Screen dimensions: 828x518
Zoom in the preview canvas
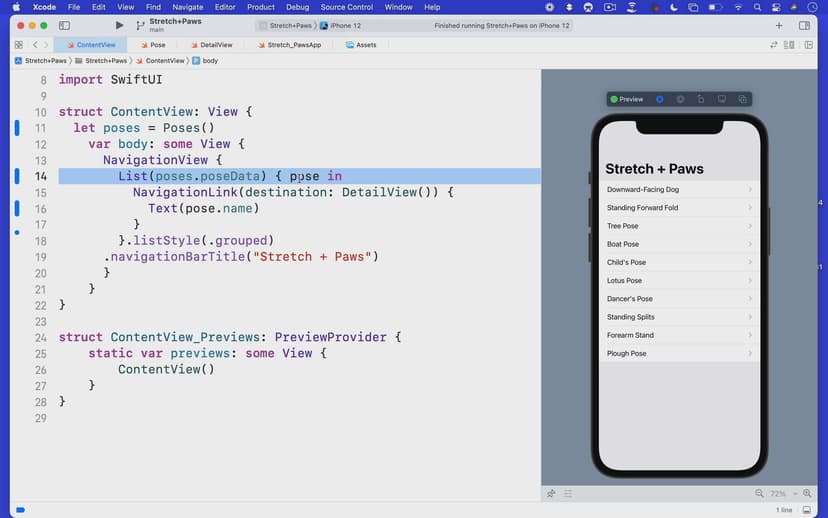coord(807,494)
